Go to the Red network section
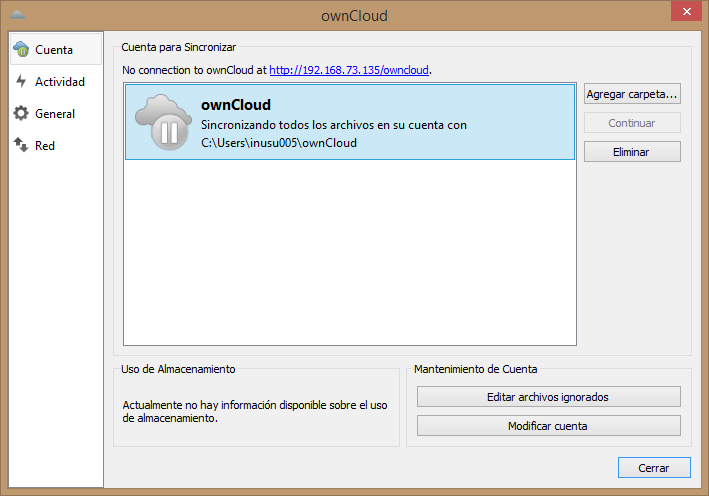Viewport: 709px width, 496px height. pos(56,146)
